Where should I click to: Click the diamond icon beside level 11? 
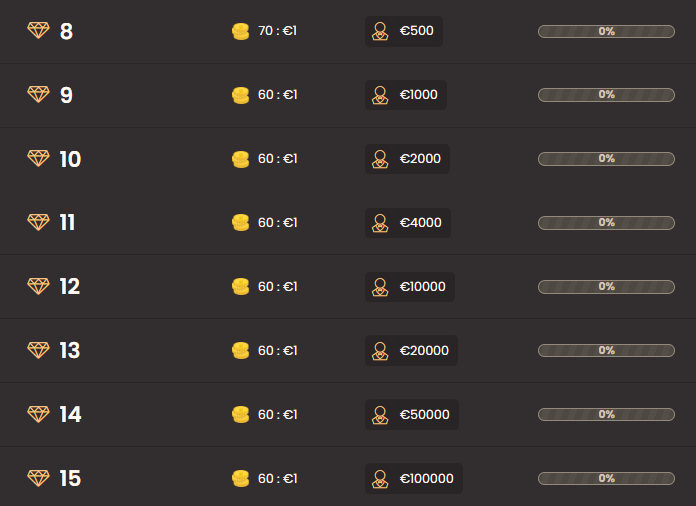click(38, 222)
